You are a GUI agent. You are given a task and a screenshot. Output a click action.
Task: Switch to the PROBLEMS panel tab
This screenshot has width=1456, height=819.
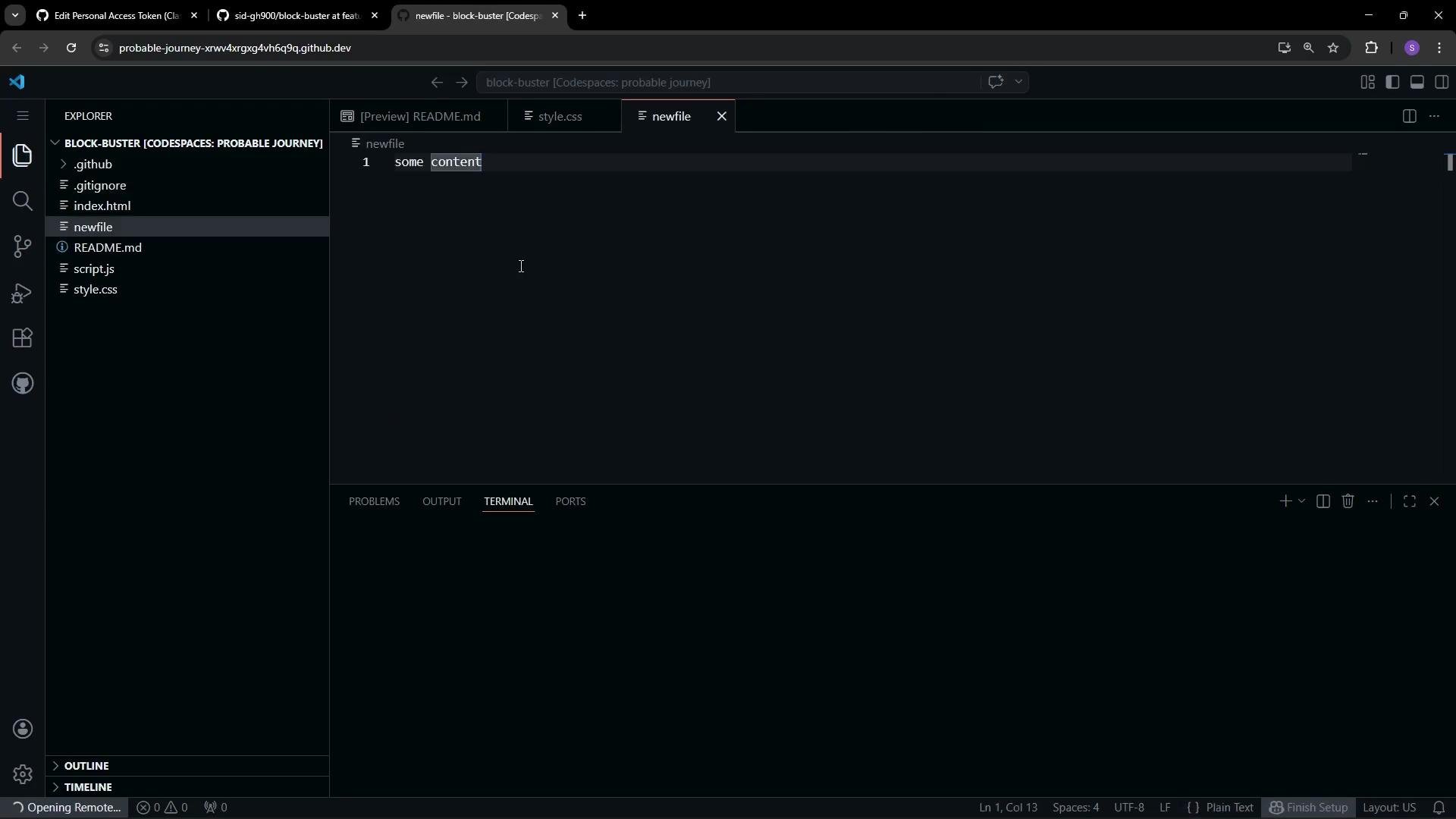[x=374, y=501]
